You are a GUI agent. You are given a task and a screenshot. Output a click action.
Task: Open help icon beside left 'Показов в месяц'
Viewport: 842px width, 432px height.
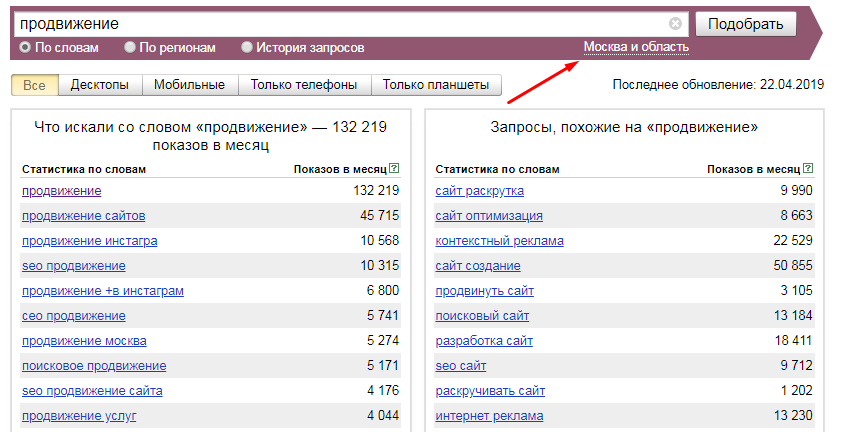pos(394,168)
